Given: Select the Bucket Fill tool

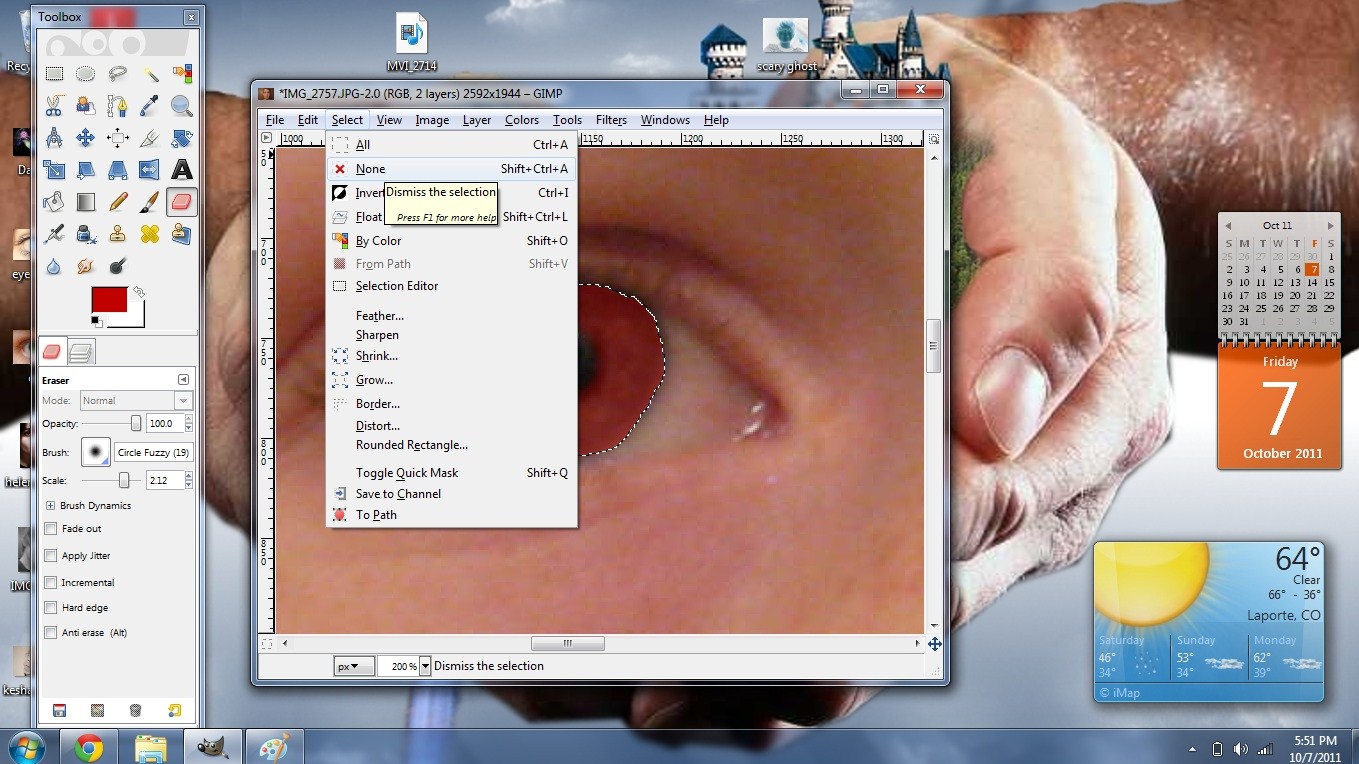Looking at the screenshot, I should pos(54,202).
